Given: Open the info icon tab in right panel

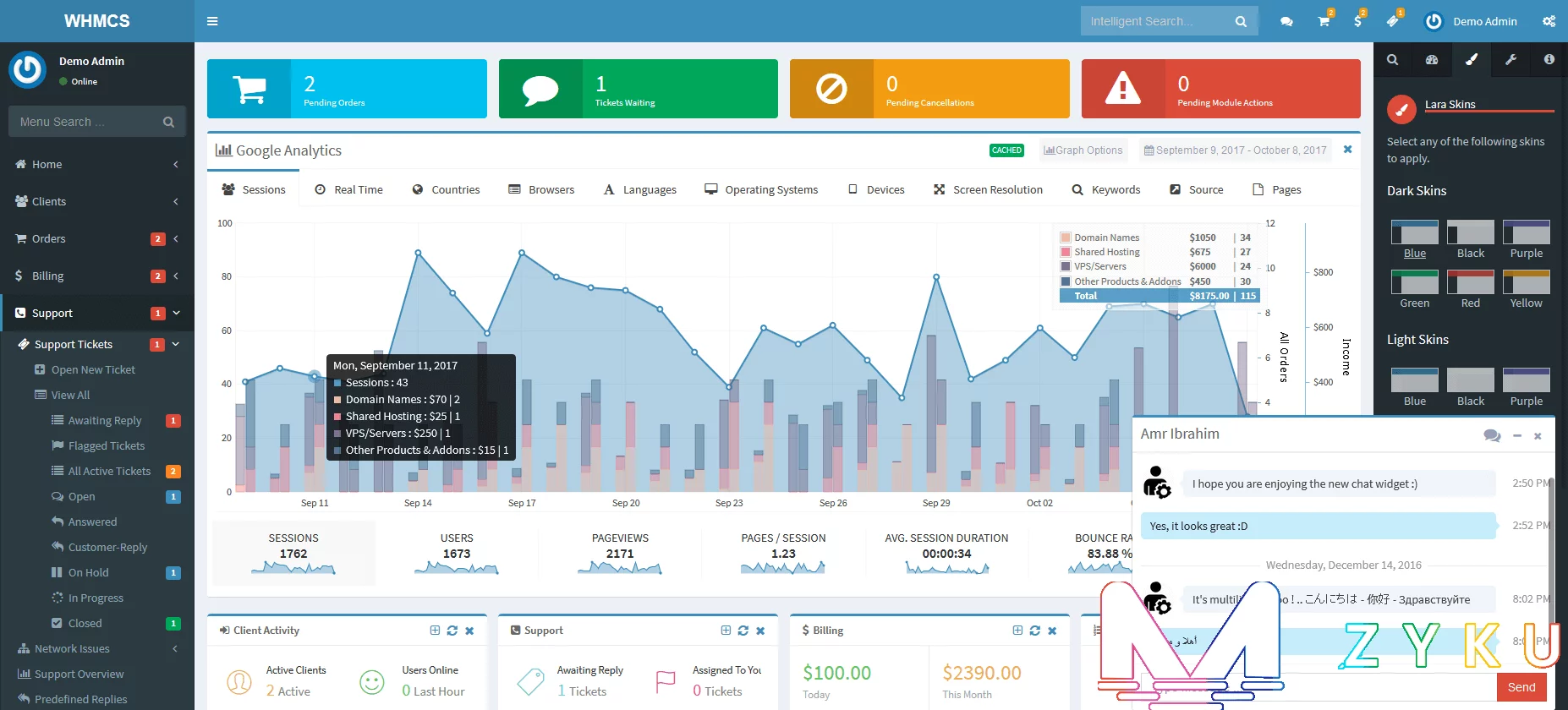Looking at the screenshot, I should 1549,60.
